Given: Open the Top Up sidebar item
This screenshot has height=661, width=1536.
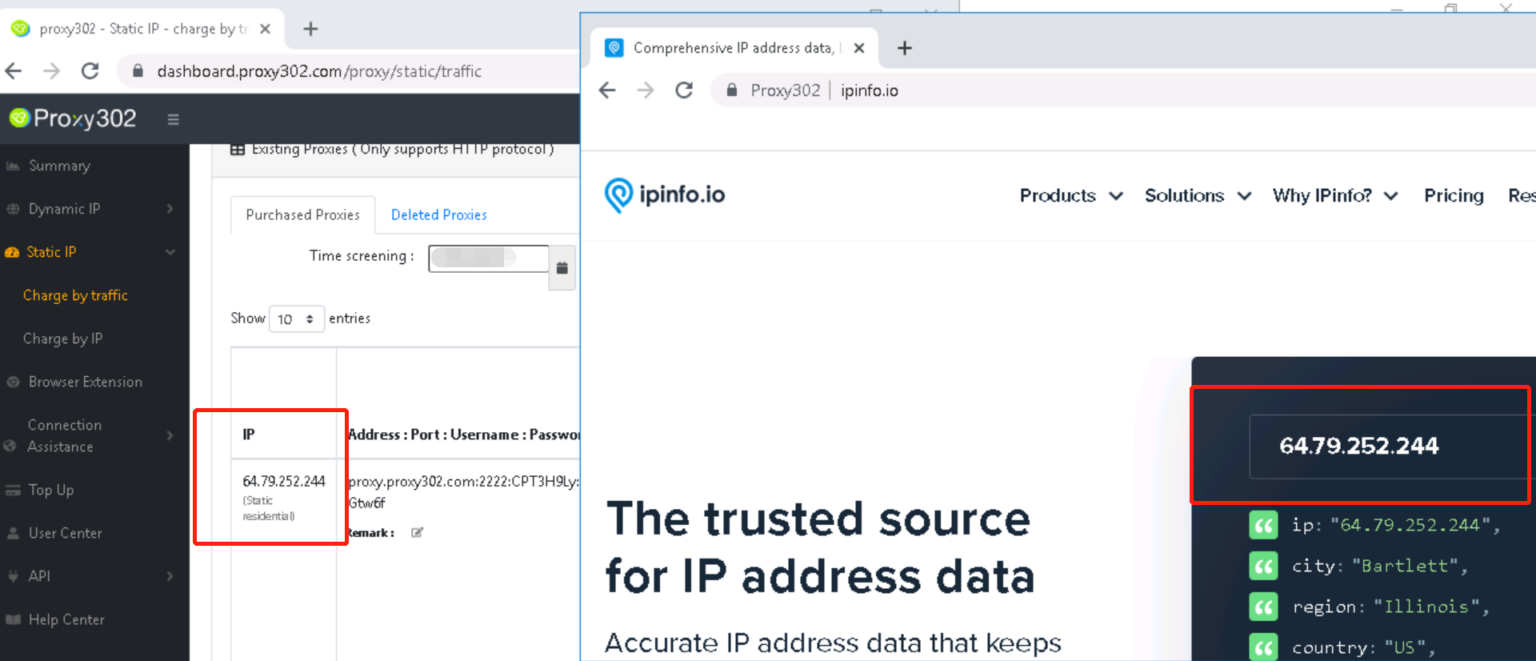Looking at the screenshot, I should click(x=51, y=490).
